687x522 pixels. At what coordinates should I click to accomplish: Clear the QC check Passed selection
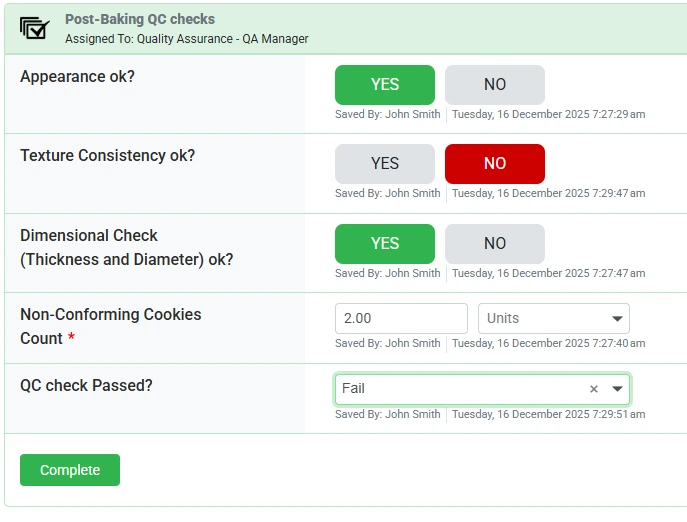click(x=593, y=389)
